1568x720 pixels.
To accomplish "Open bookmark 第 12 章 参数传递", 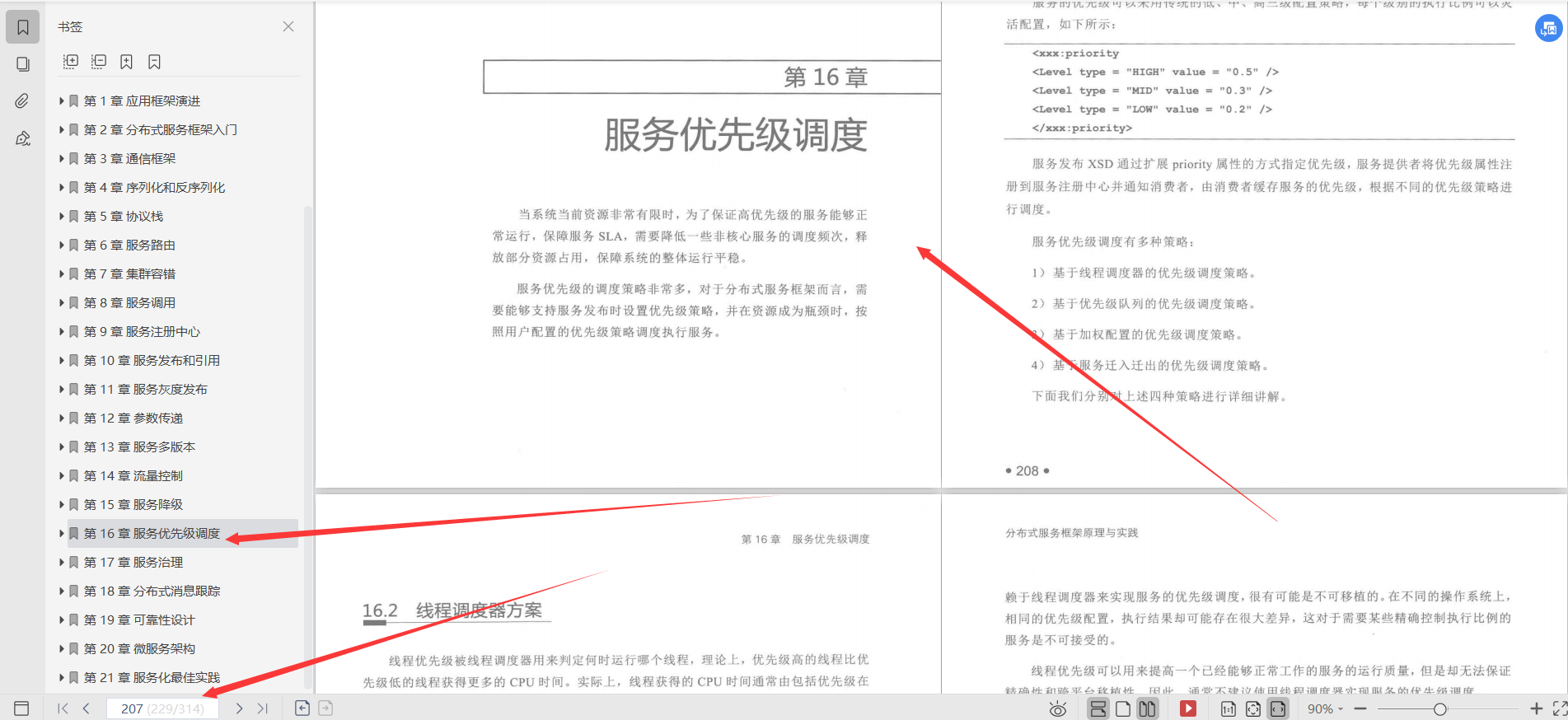I will click(133, 418).
